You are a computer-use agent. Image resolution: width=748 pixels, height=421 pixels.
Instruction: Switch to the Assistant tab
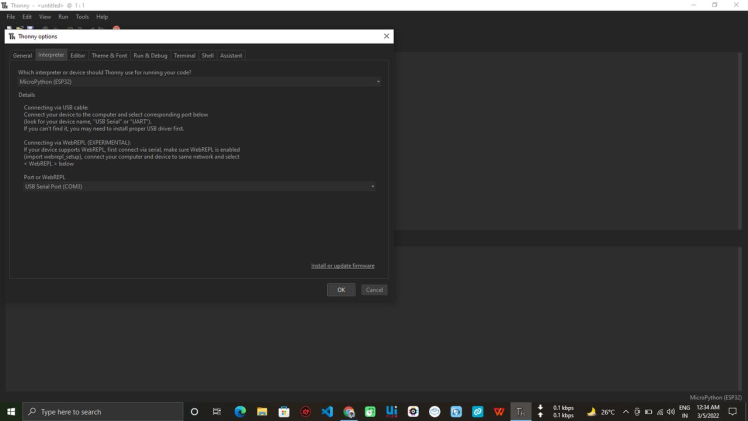point(231,56)
